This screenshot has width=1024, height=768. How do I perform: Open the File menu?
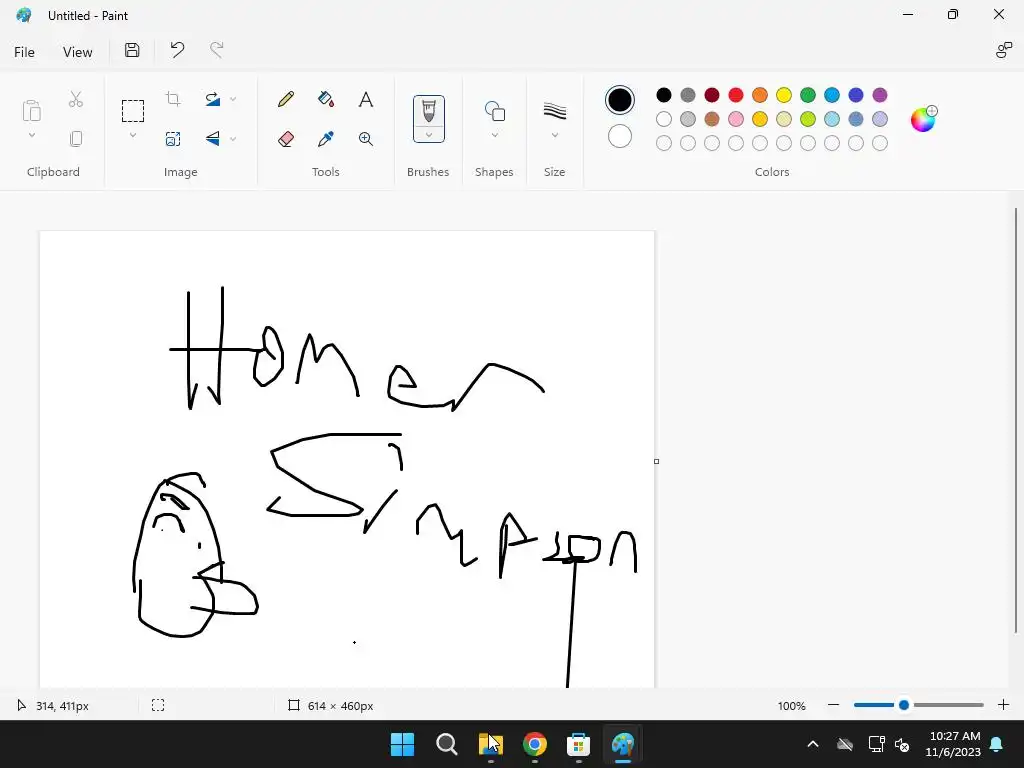click(x=24, y=52)
